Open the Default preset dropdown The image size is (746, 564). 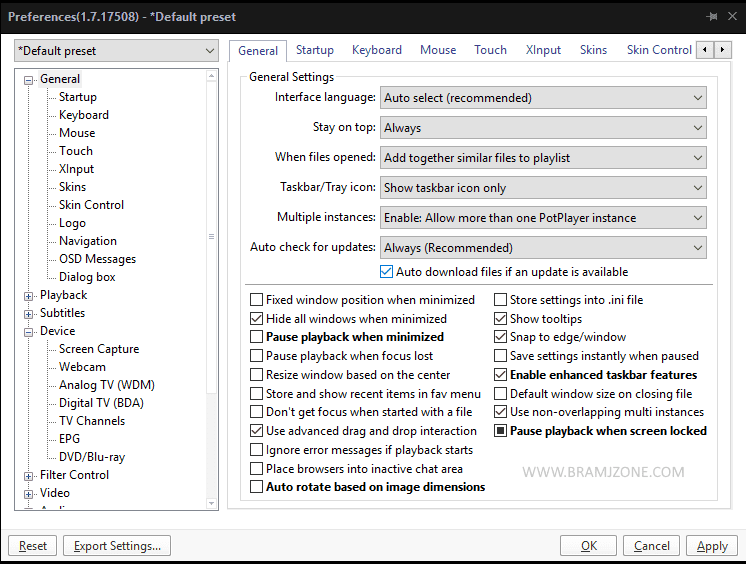pos(116,50)
